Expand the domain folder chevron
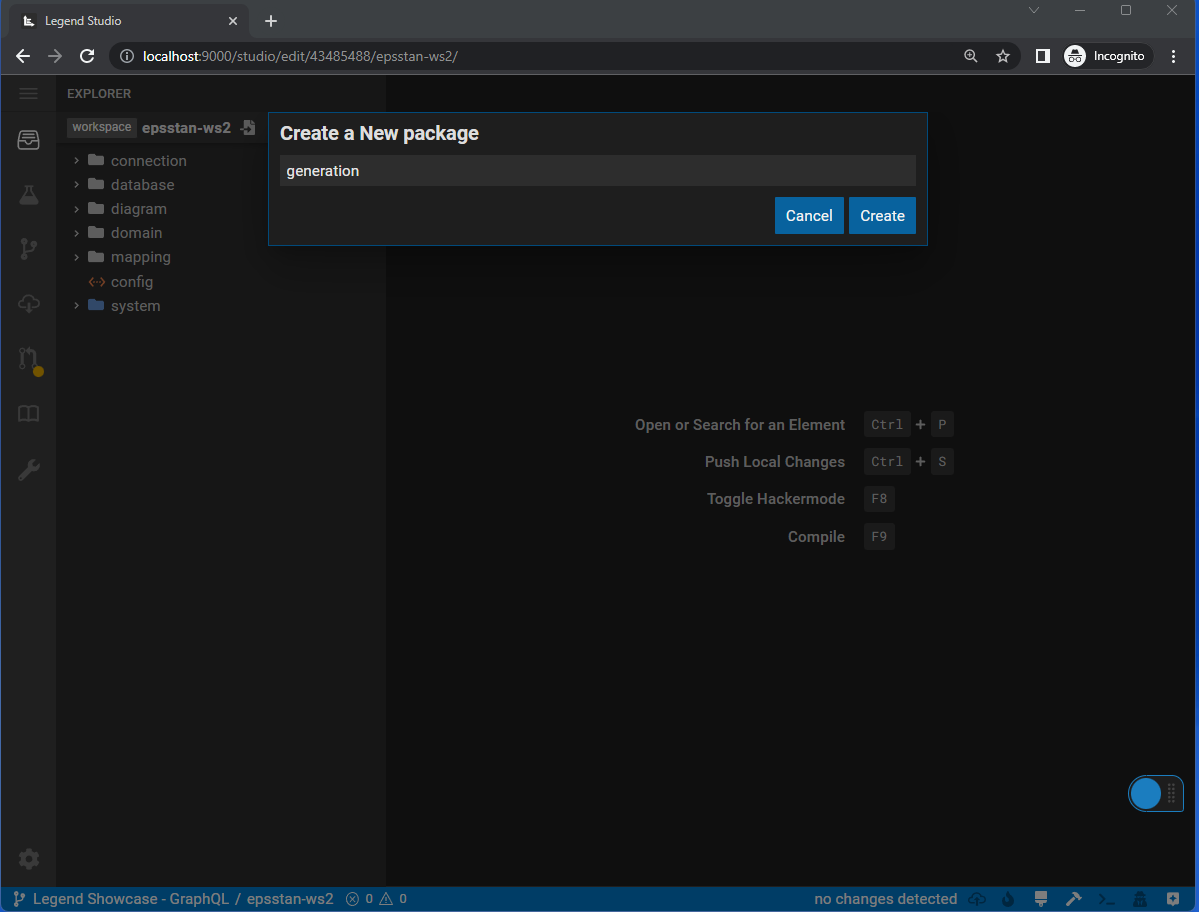 (x=76, y=232)
